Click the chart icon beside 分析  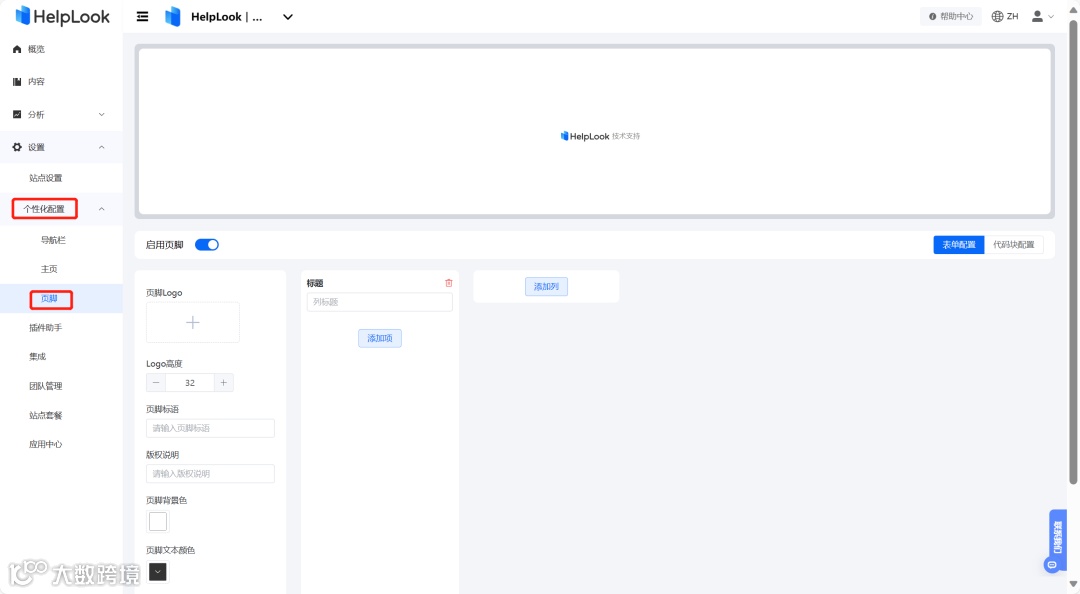[x=17, y=114]
